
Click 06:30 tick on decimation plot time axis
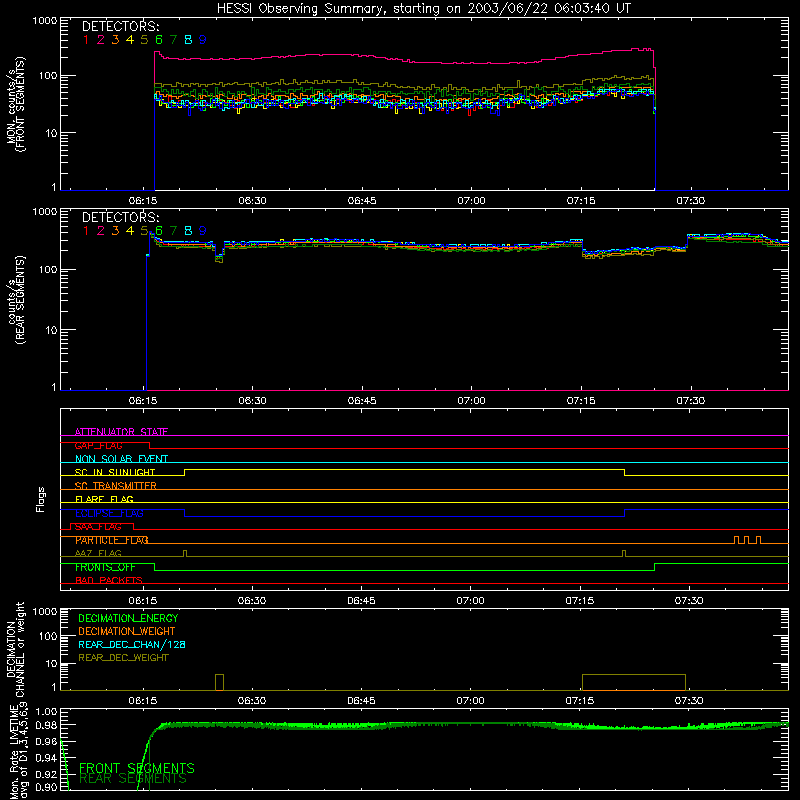point(252,701)
